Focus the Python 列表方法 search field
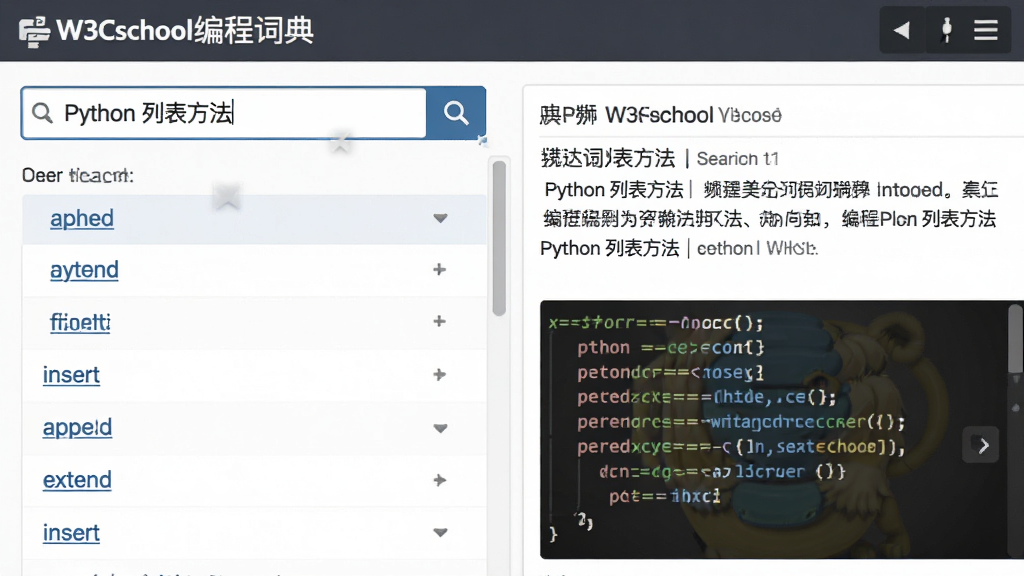 pyautogui.click(x=224, y=113)
